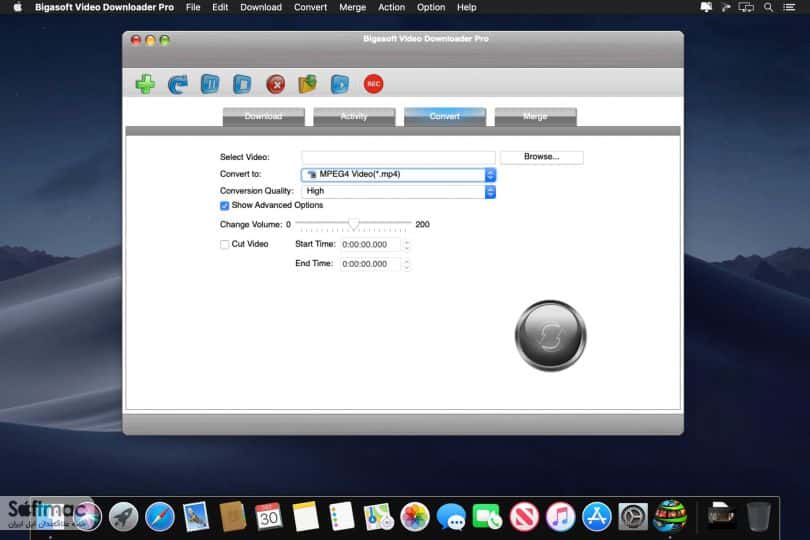This screenshot has height=540, width=810.
Task: Open the Trash in the Dock
Action: [x=758, y=516]
